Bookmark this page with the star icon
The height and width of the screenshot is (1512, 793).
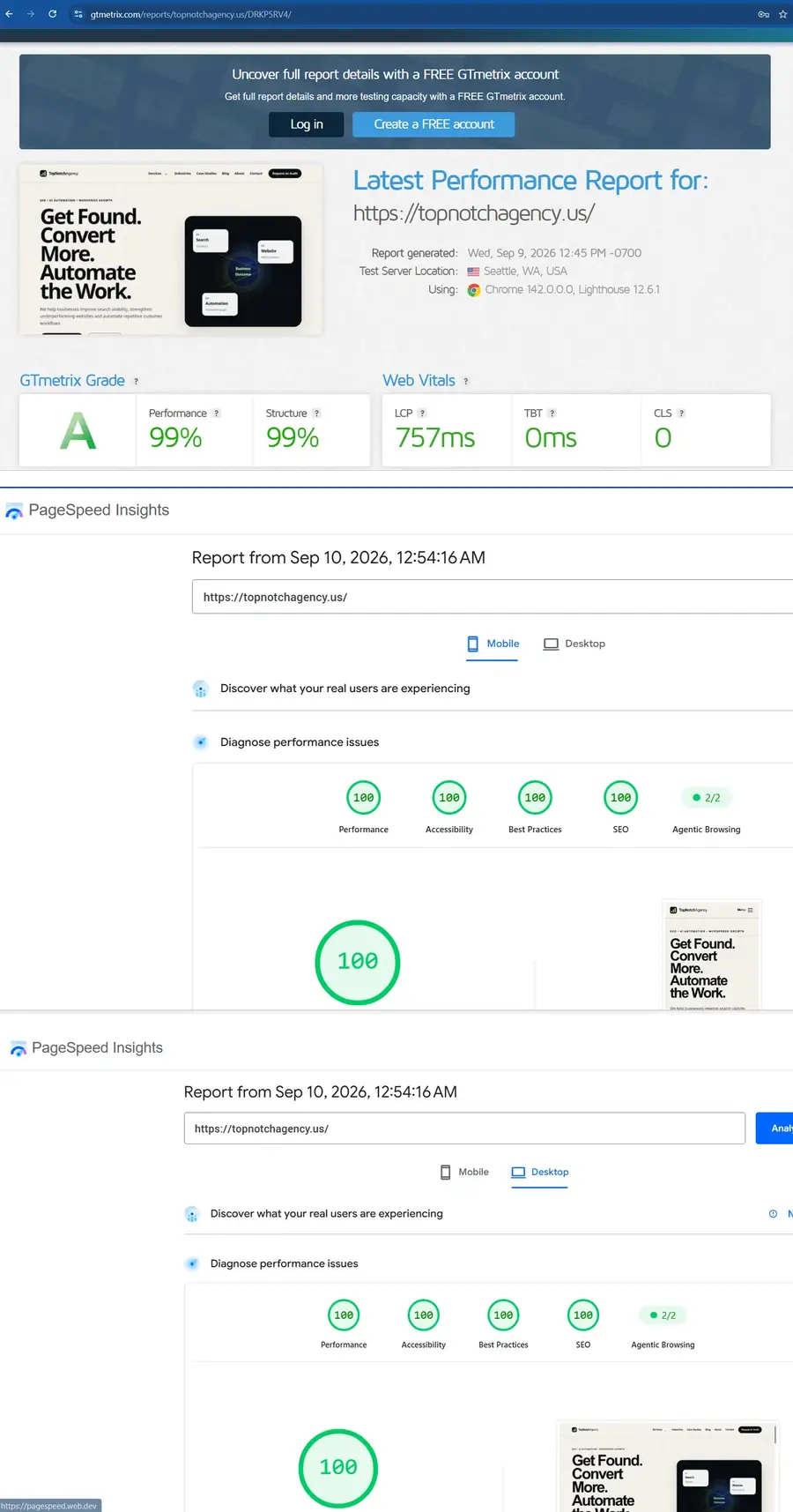782,14
